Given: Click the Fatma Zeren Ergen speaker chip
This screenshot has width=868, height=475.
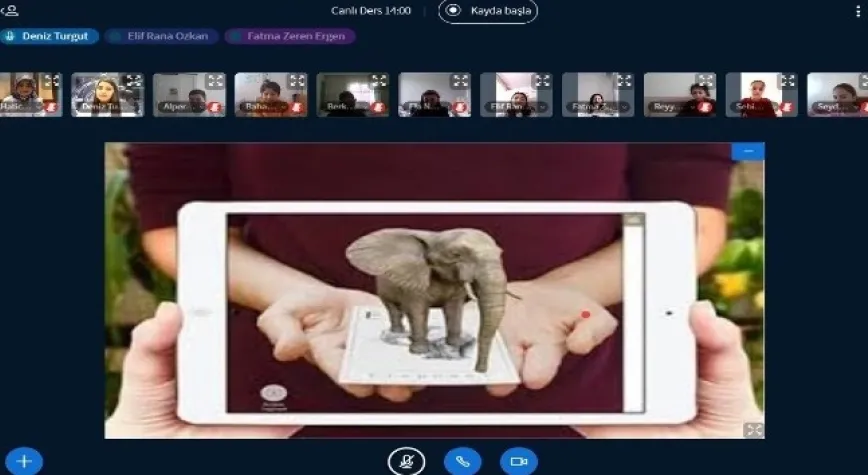Looking at the screenshot, I should (x=288, y=36).
